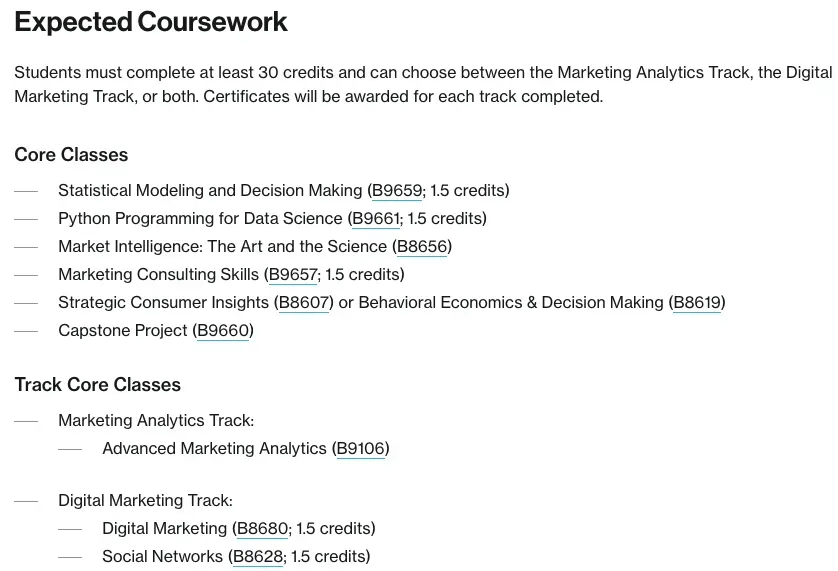Click the Core Classes subheading
Viewport: 838px width, 571px height.
71,155
